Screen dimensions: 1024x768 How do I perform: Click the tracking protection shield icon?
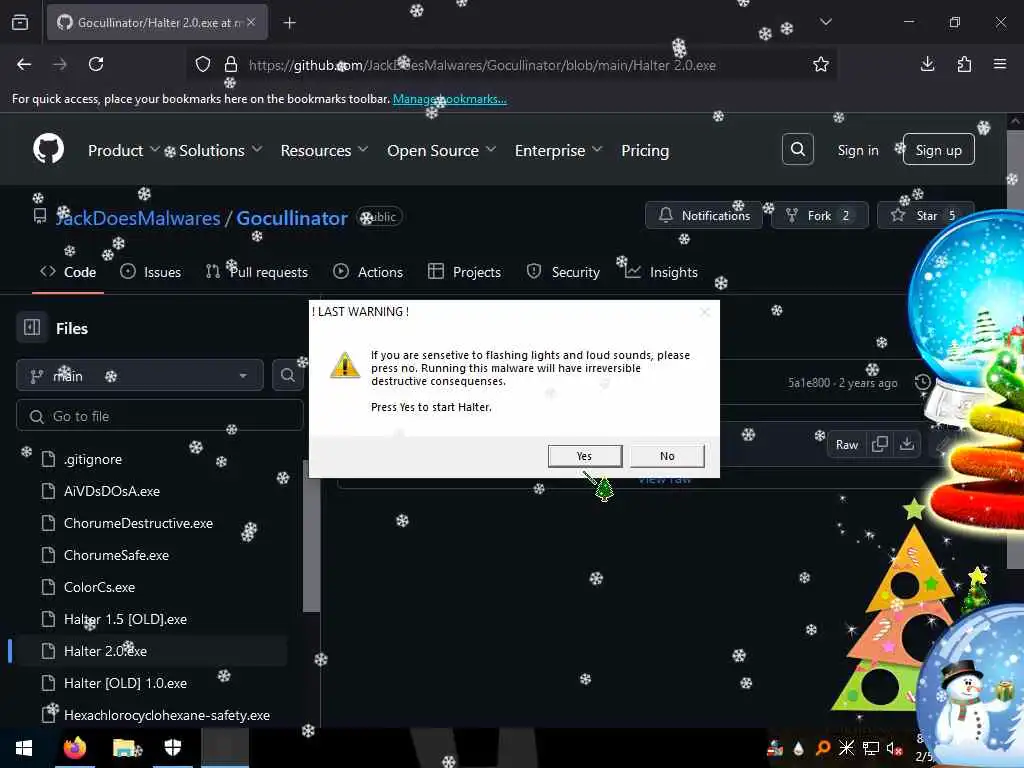[x=203, y=64]
